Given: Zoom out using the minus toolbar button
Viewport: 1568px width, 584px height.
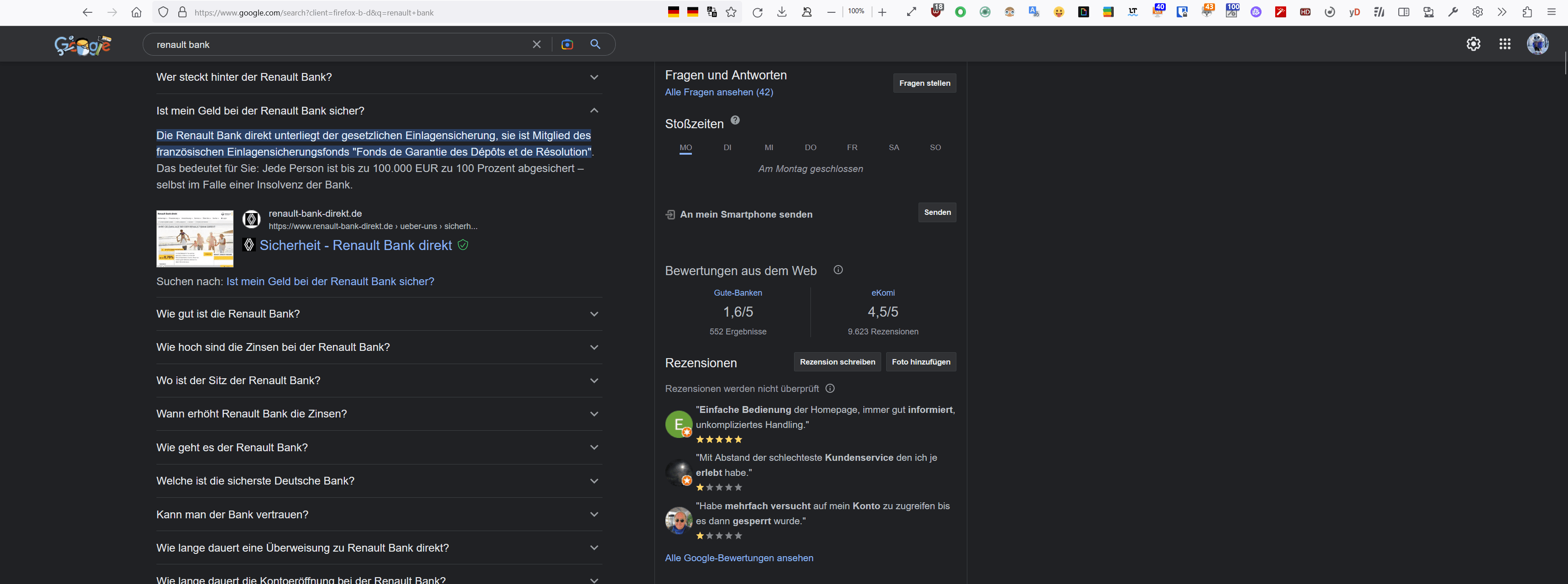Looking at the screenshot, I should pyautogui.click(x=831, y=12).
